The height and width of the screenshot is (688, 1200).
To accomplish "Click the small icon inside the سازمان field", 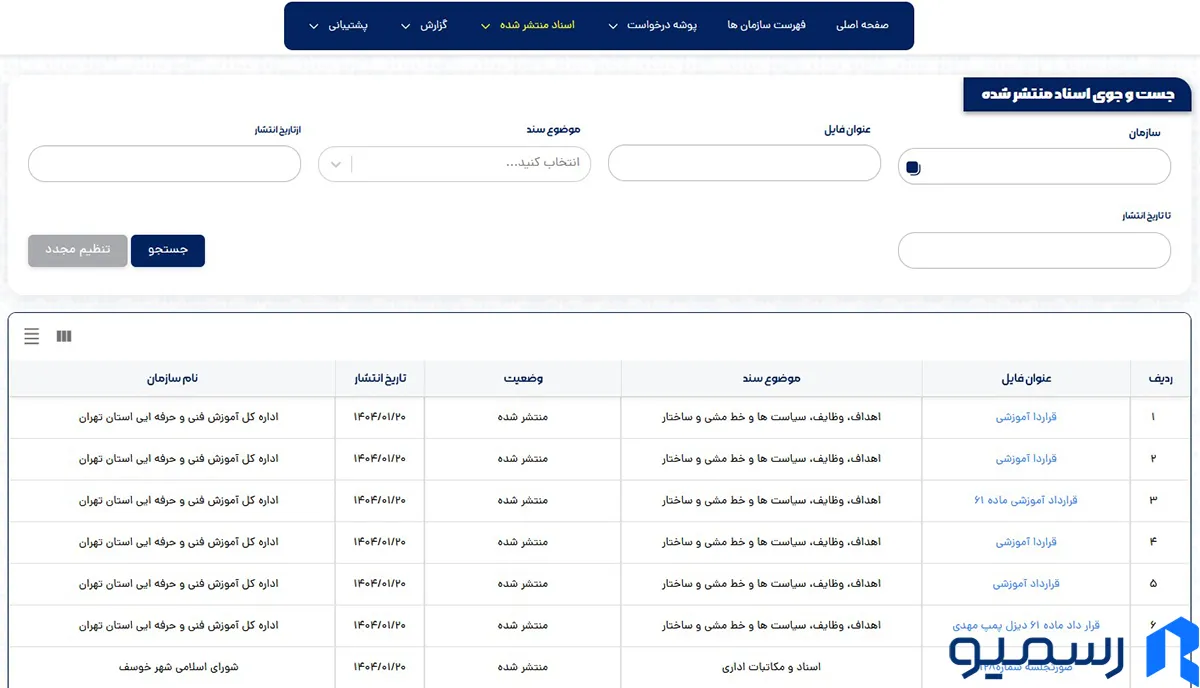I will point(913,168).
